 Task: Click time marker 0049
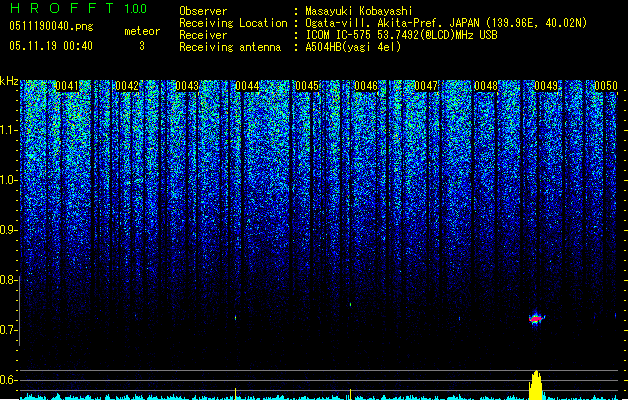click(x=546, y=86)
